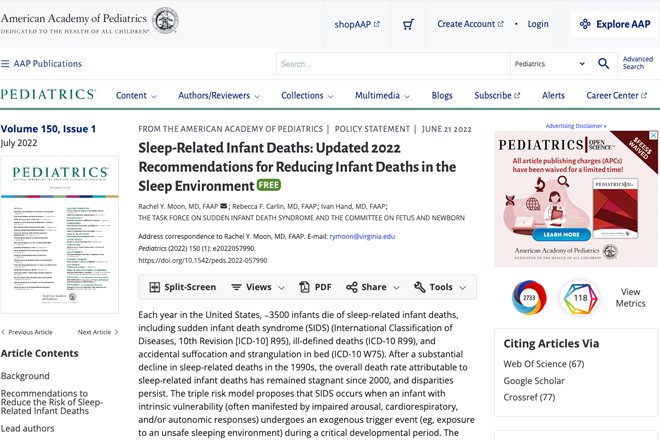
Task: Open View Metrics
Action: (x=630, y=298)
